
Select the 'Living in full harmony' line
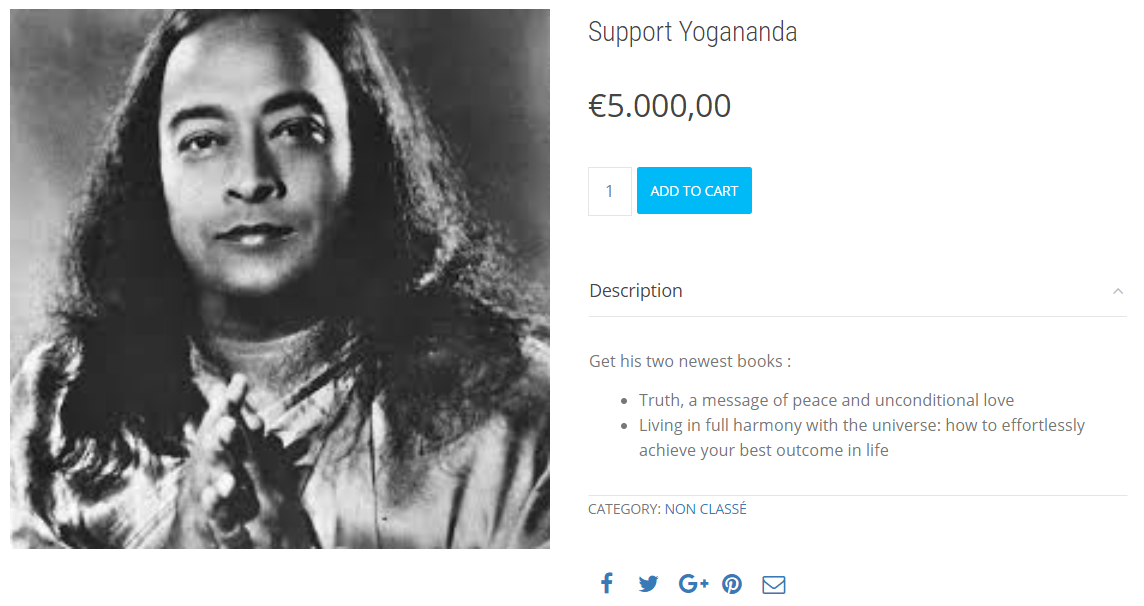862,425
